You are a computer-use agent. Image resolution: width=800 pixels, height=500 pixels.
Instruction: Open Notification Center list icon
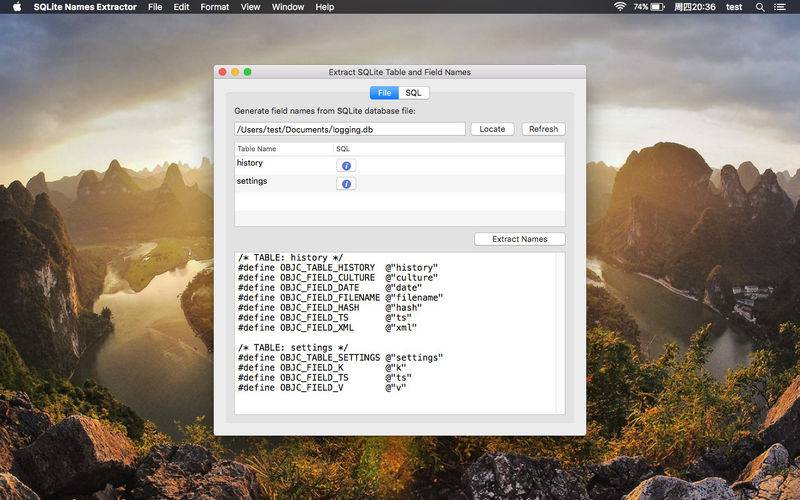[780, 7]
